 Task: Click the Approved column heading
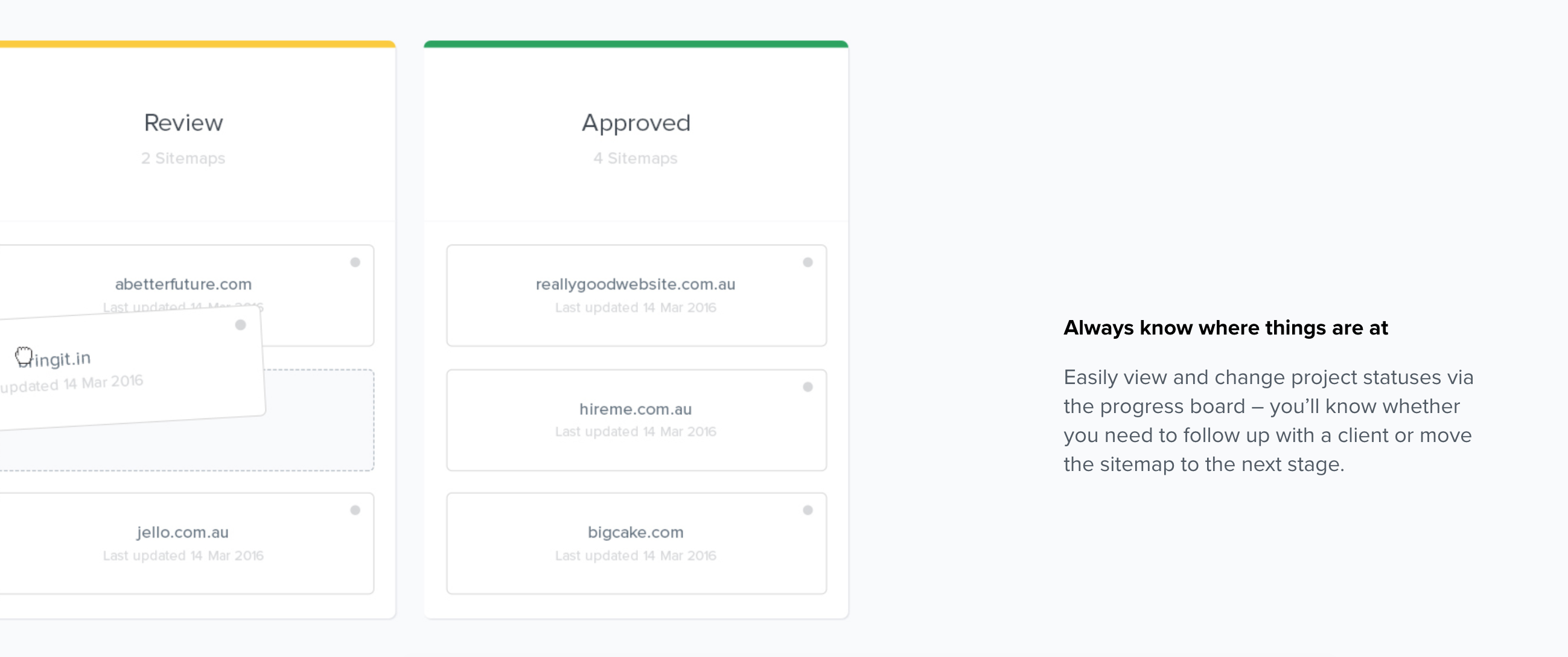(x=636, y=123)
